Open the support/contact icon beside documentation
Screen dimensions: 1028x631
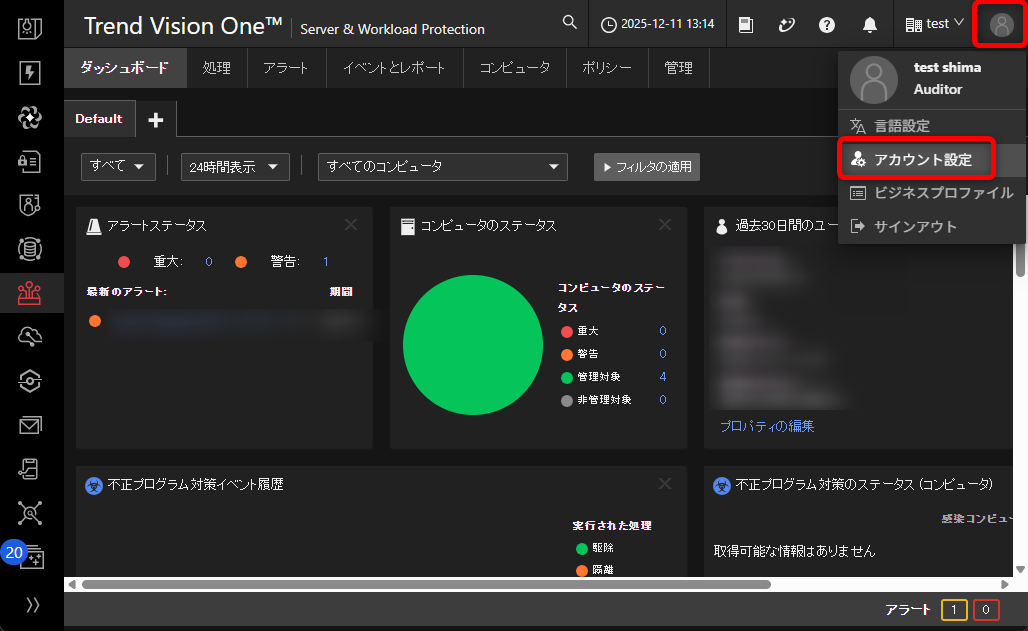click(786, 24)
